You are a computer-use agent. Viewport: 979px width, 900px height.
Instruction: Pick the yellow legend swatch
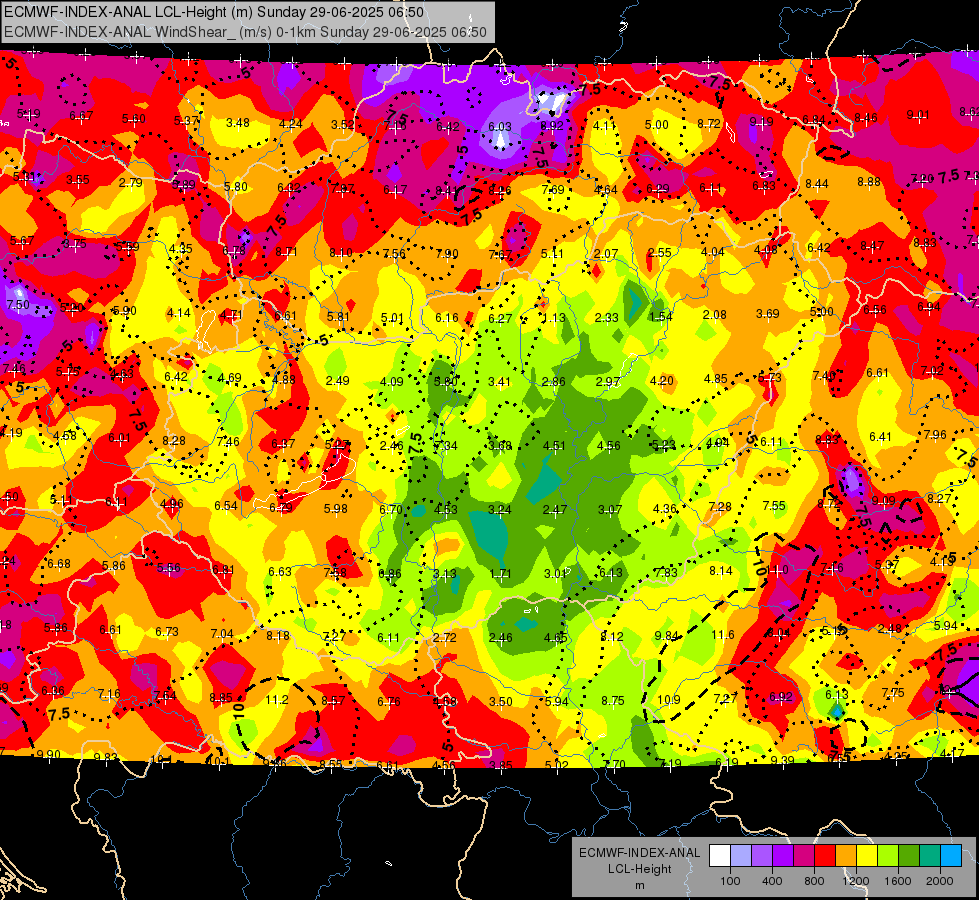[x=867, y=856]
